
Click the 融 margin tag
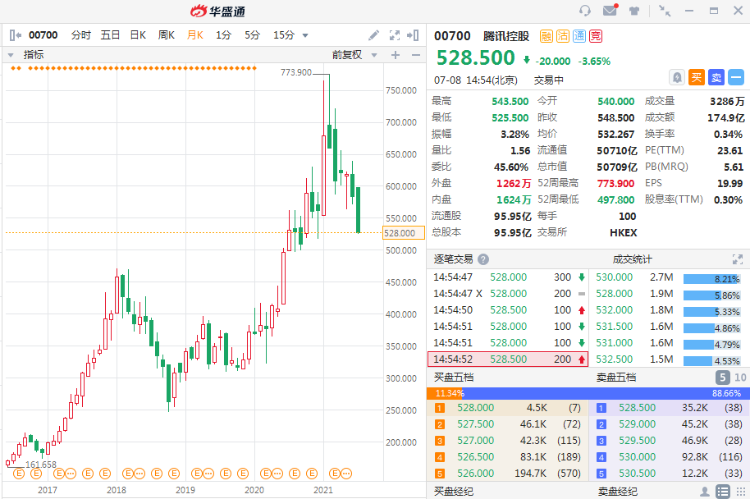546,36
